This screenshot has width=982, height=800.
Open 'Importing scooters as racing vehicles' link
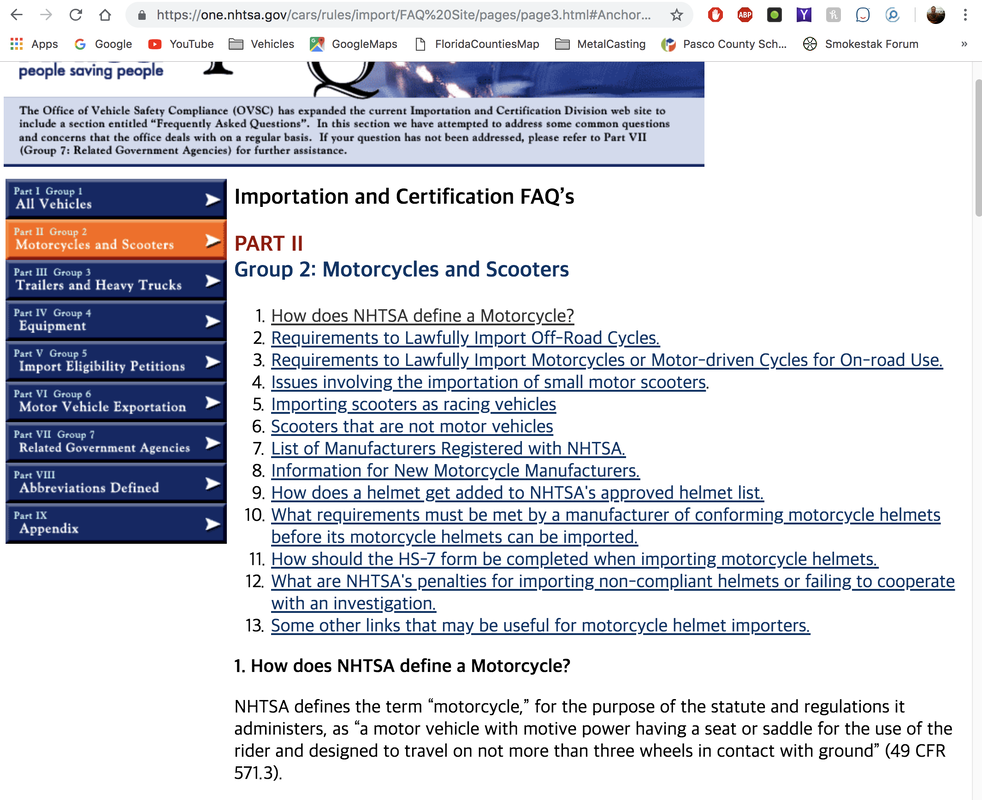[413, 405]
